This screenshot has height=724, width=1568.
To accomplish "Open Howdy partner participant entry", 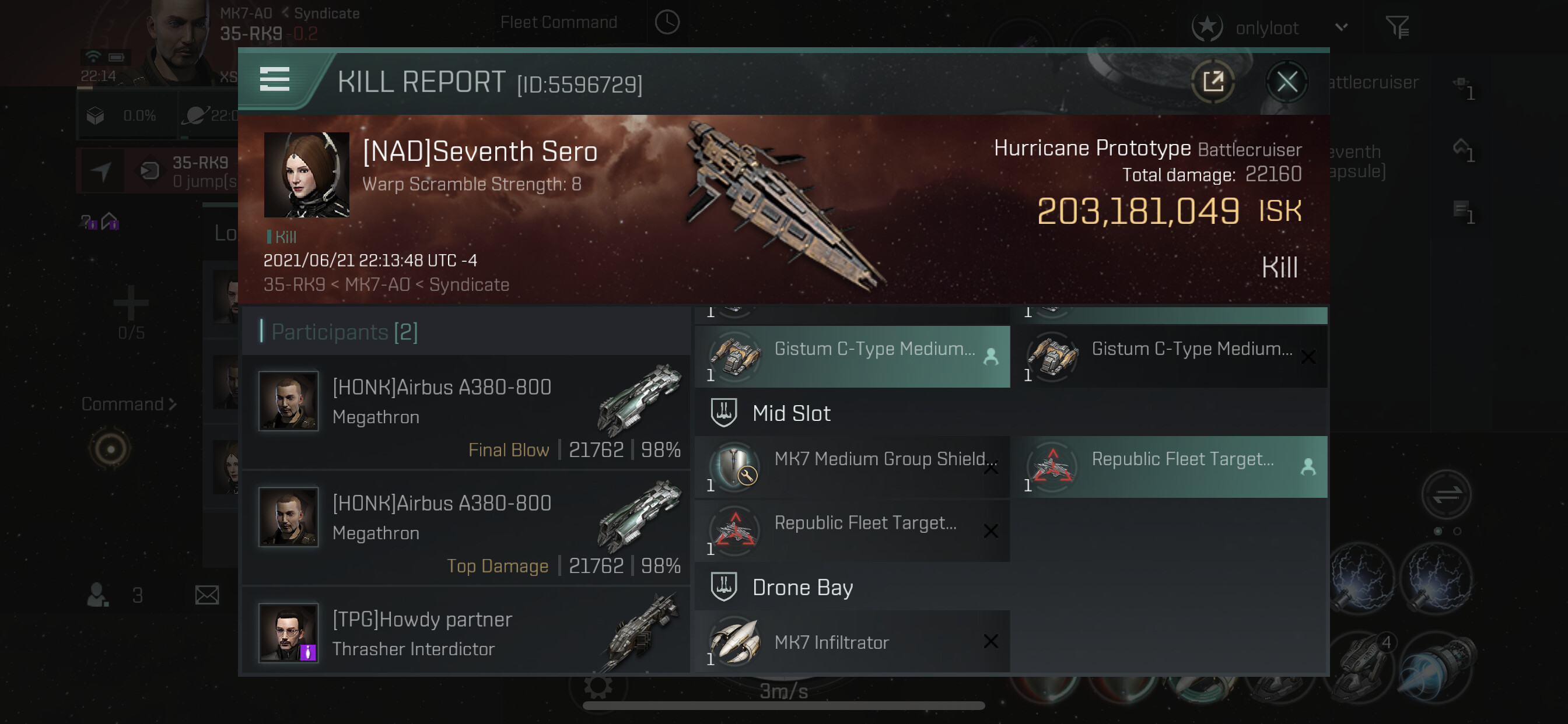I will tap(466, 632).
